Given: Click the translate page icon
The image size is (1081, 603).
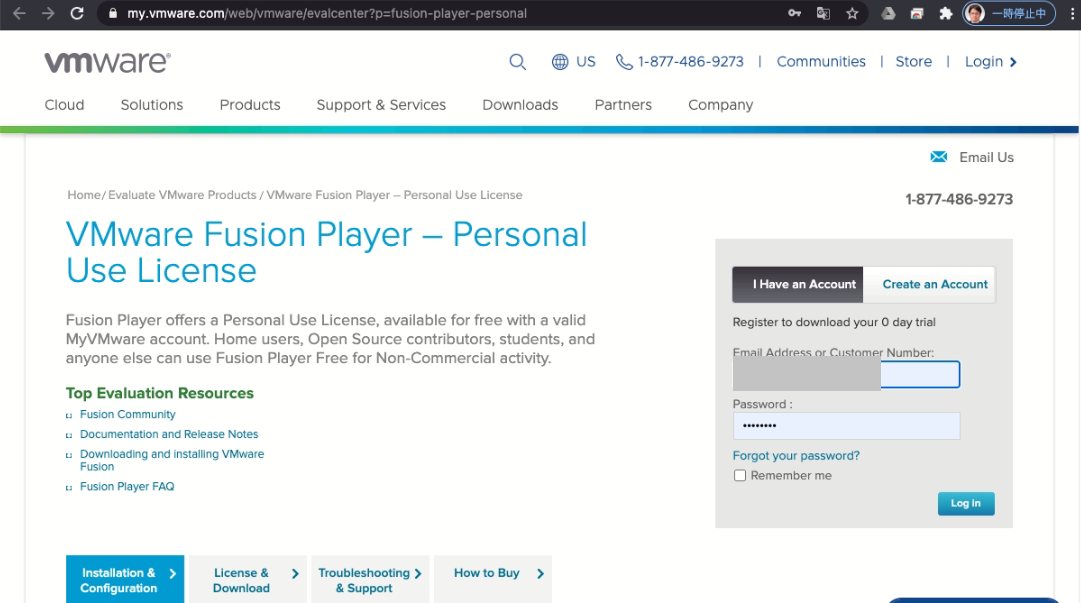Looking at the screenshot, I should pos(823,13).
